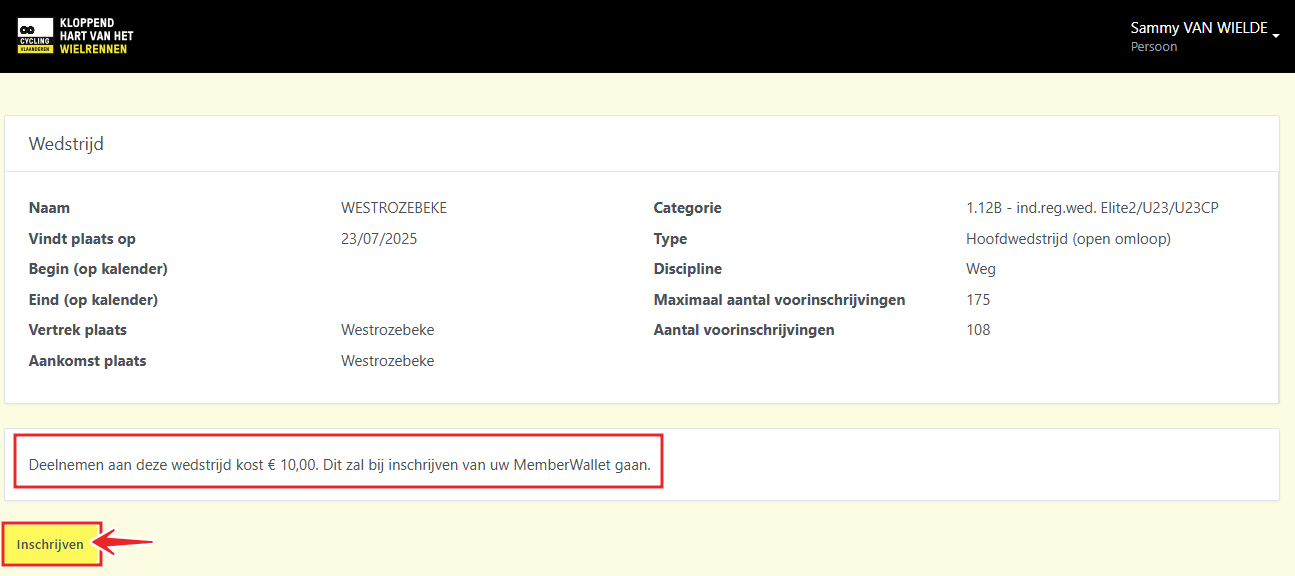This screenshot has height=576, width=1295.
Task: Click the name value WESTROZEBEKE
Action: coord(394,208)
